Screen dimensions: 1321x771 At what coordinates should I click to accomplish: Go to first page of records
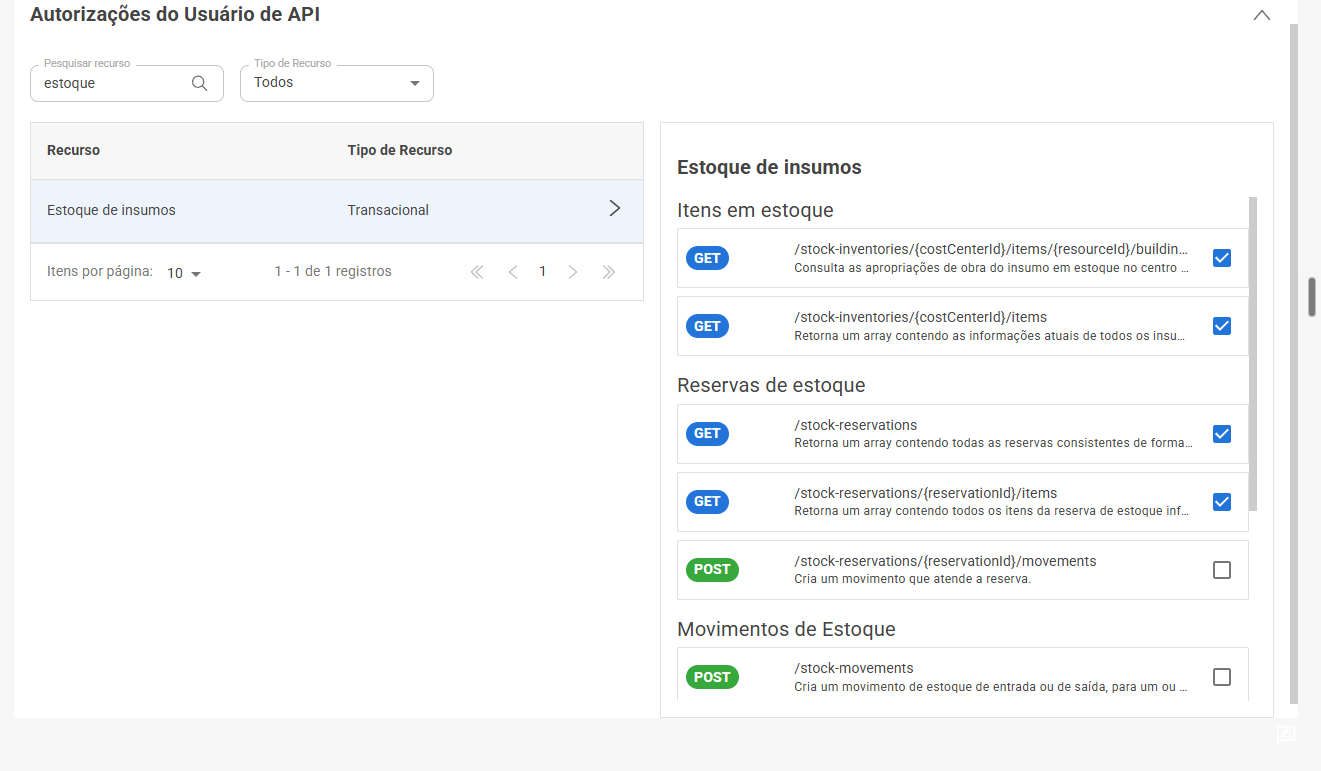tap(477, 272)
